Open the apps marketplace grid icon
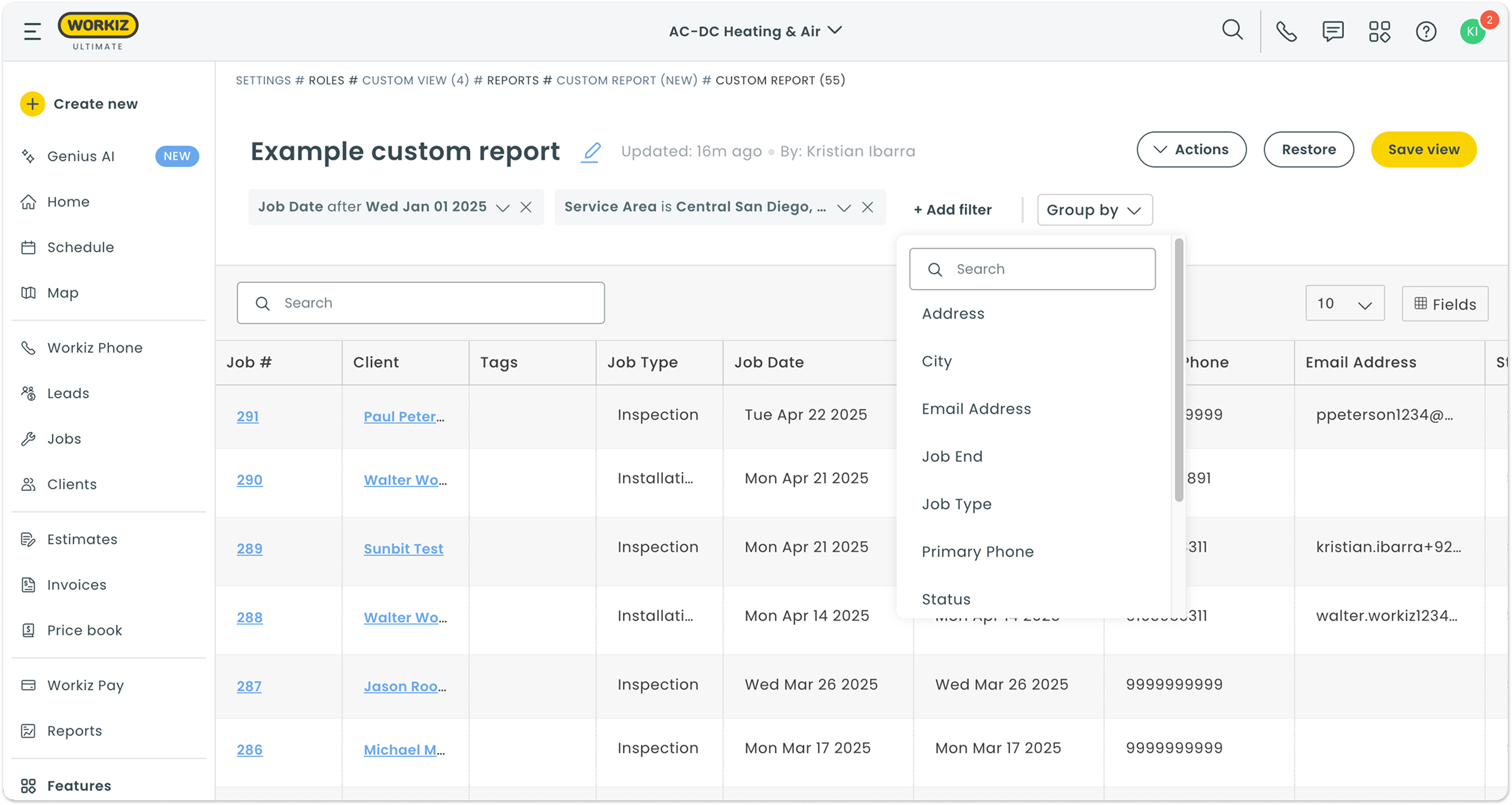This screenshot has height=805, width=1512. pyautogui.click(x=1379, y=31)
